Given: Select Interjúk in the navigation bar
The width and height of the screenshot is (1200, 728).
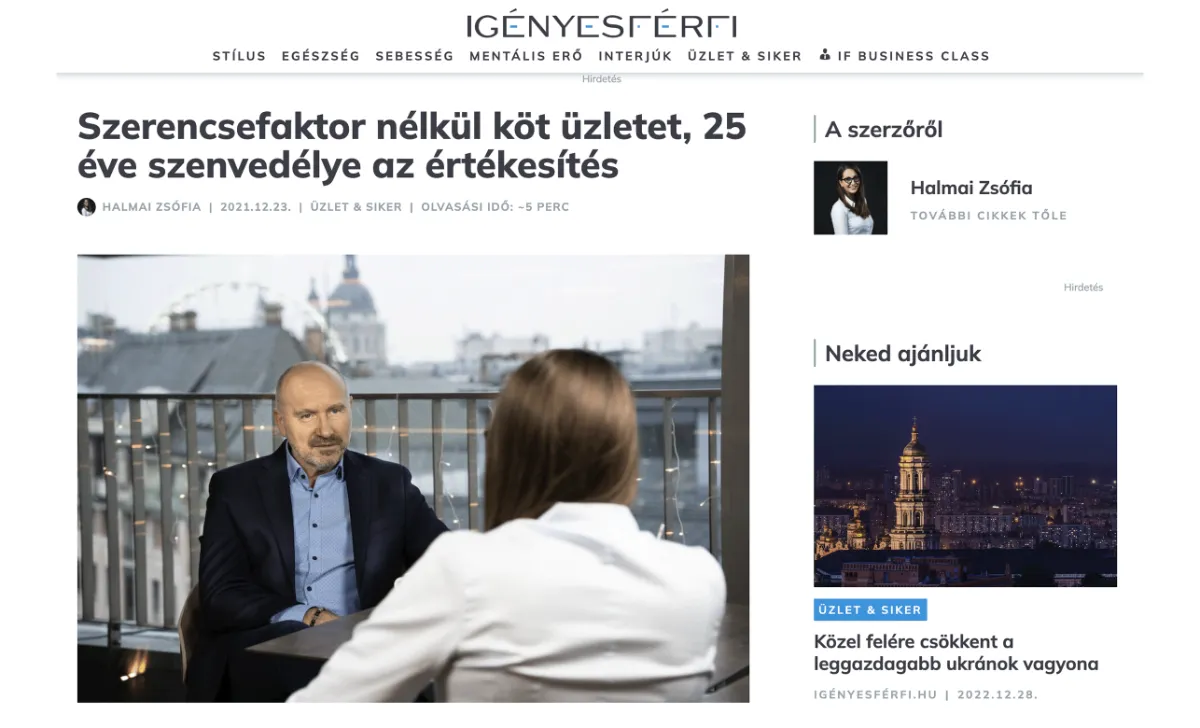Looking at the screenshot, I should (x=635, y=56).
